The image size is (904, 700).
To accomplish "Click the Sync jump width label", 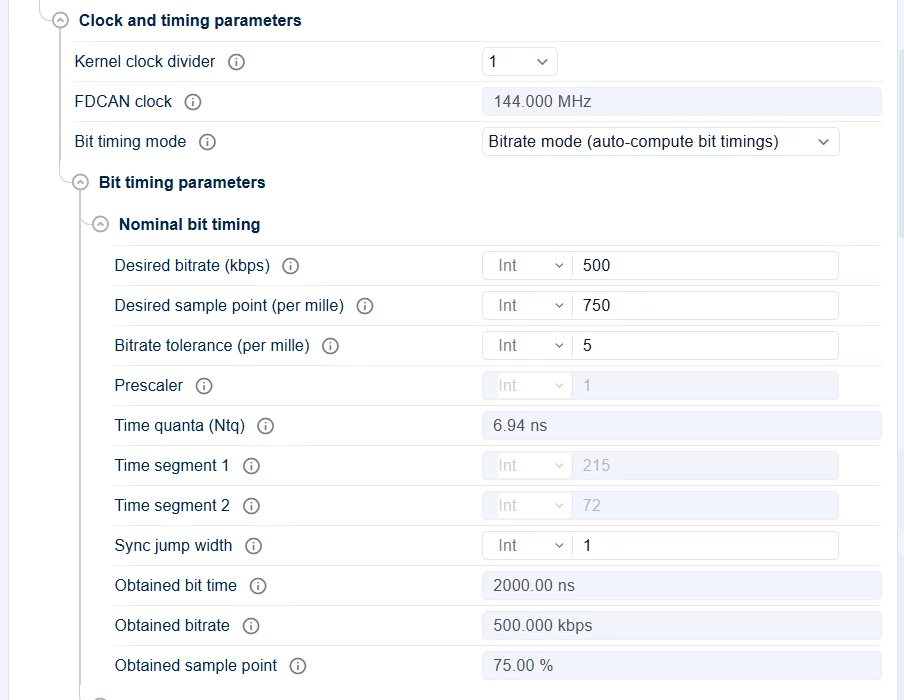I will [x=174, y=546].
